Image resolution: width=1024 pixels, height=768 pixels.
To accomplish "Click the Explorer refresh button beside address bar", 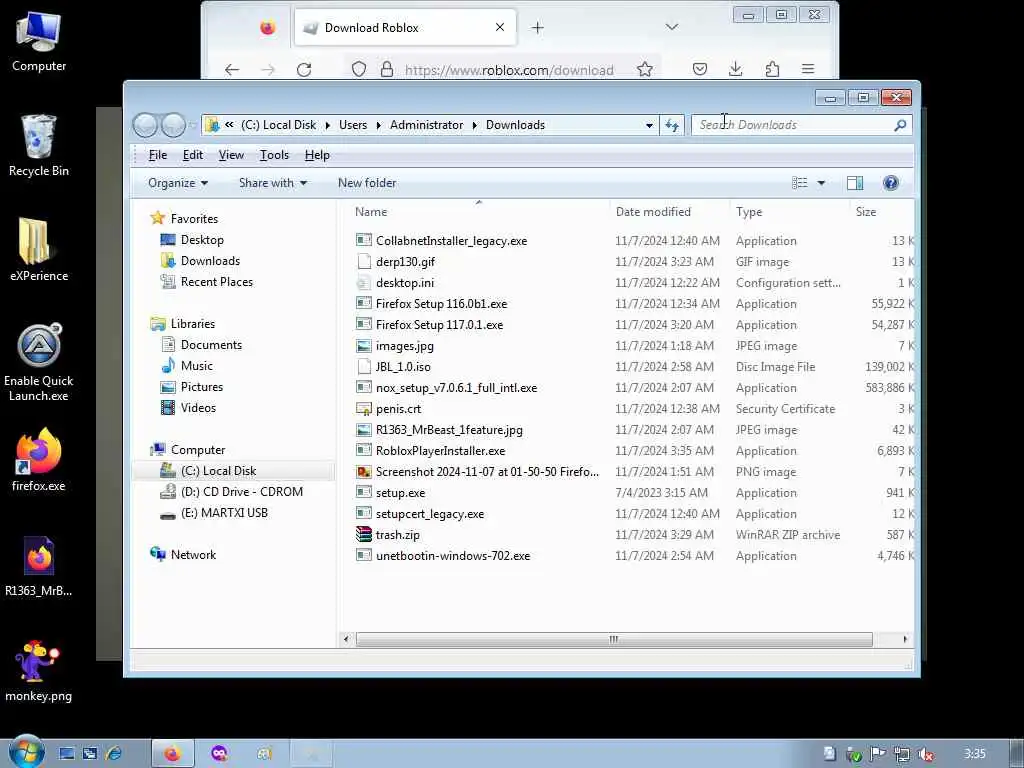I will [x=672, y=125].
